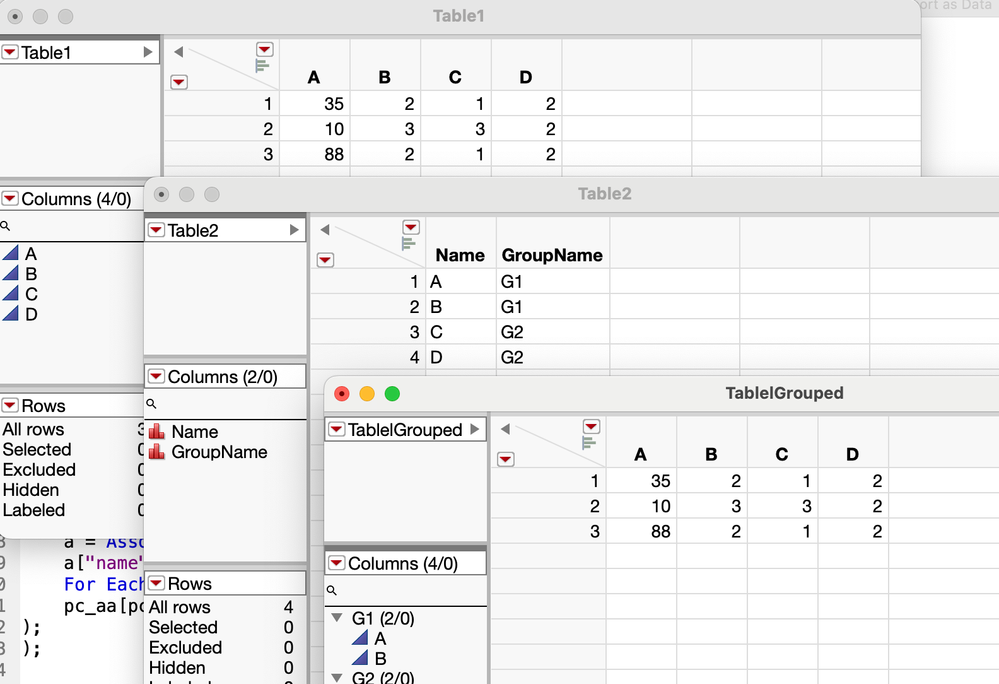Open Table2 Rows red triangle menu

coord(156,583)
